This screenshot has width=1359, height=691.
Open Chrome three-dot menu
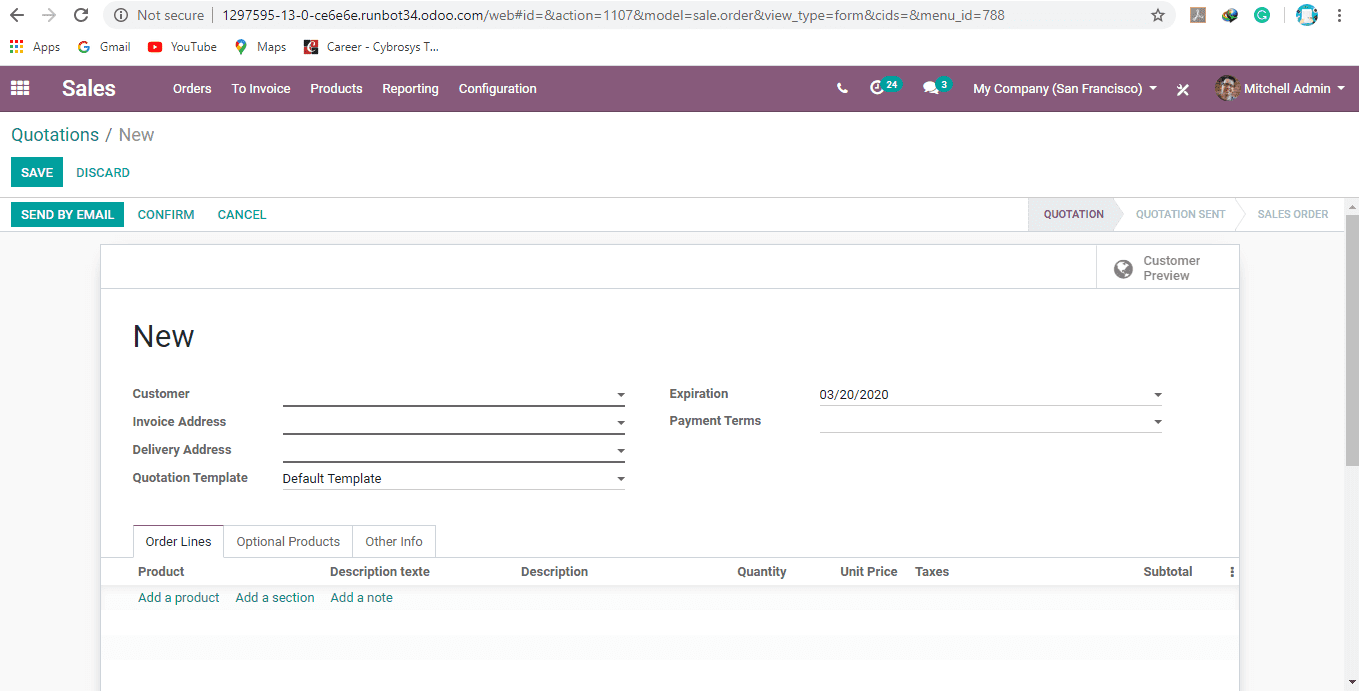click(1339, 15)
